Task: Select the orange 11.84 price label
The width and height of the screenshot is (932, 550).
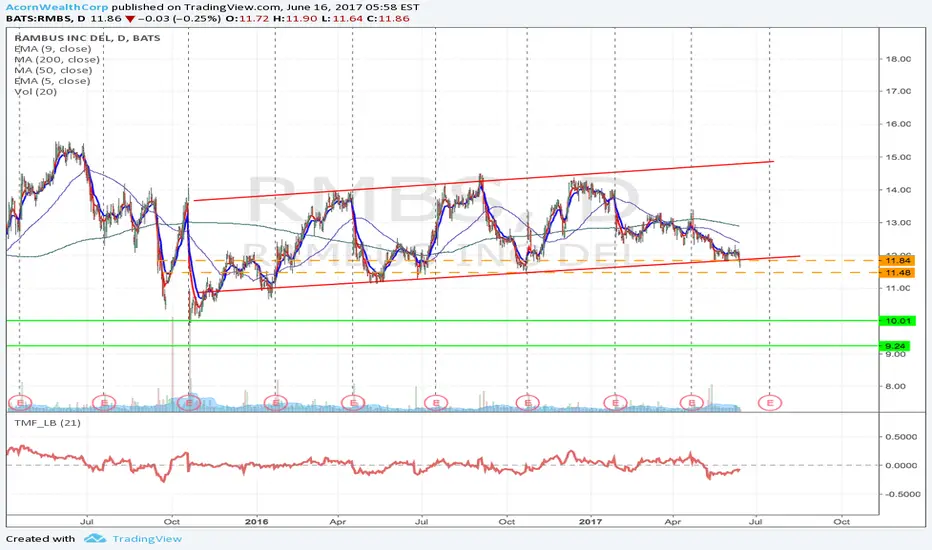Action: tap(897, 260)
